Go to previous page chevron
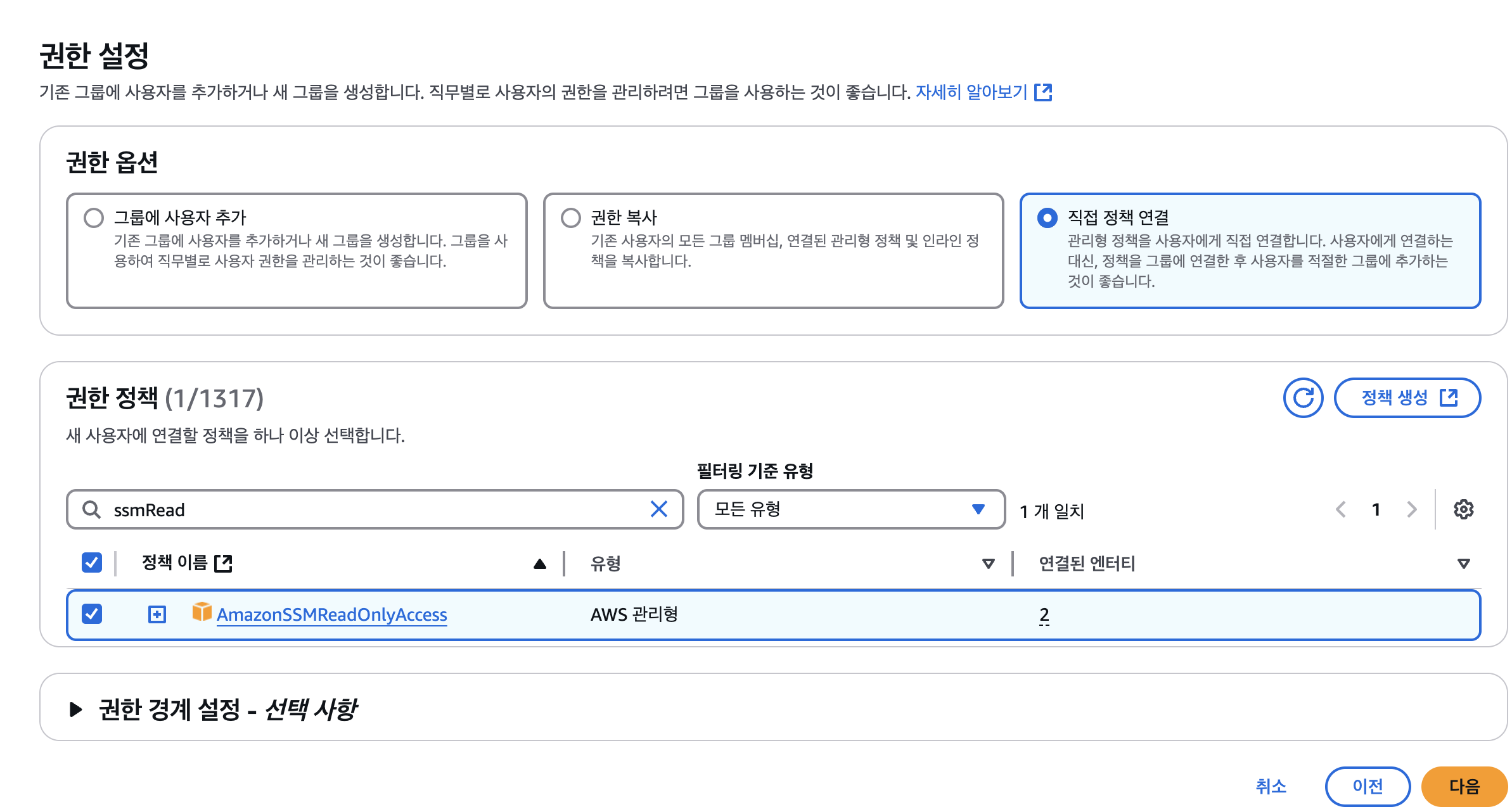The image size is (1512, 807). click(x=1341, y=509)
